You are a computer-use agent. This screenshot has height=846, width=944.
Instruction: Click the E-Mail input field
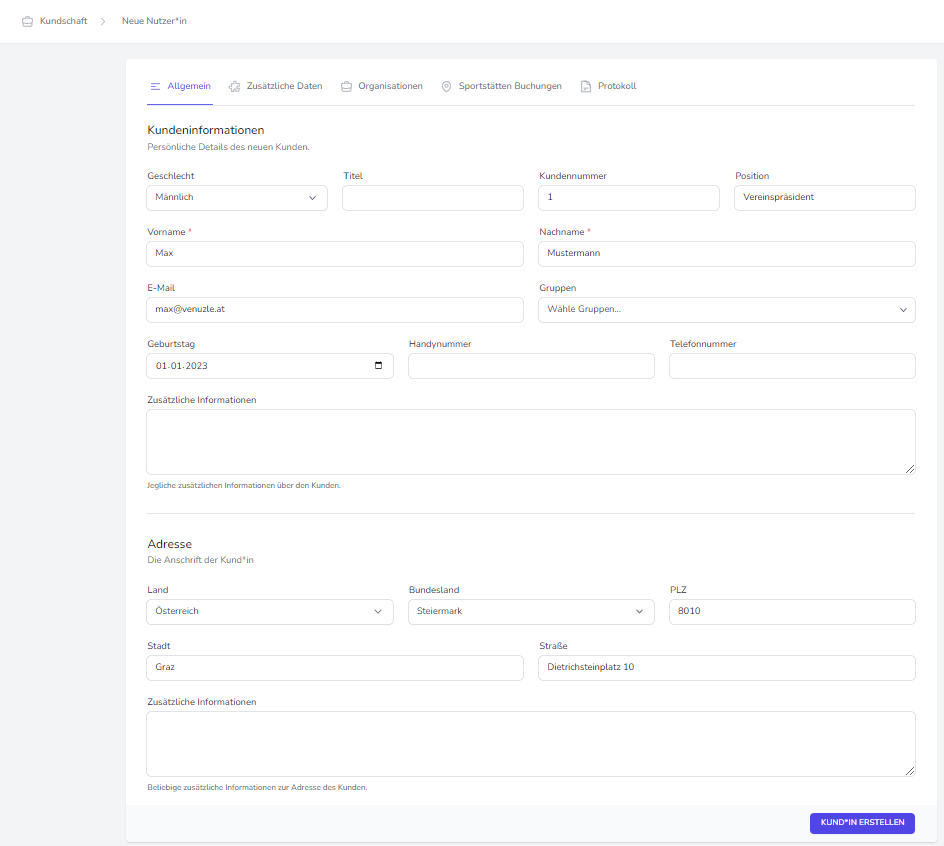click(x=335, y=310)
